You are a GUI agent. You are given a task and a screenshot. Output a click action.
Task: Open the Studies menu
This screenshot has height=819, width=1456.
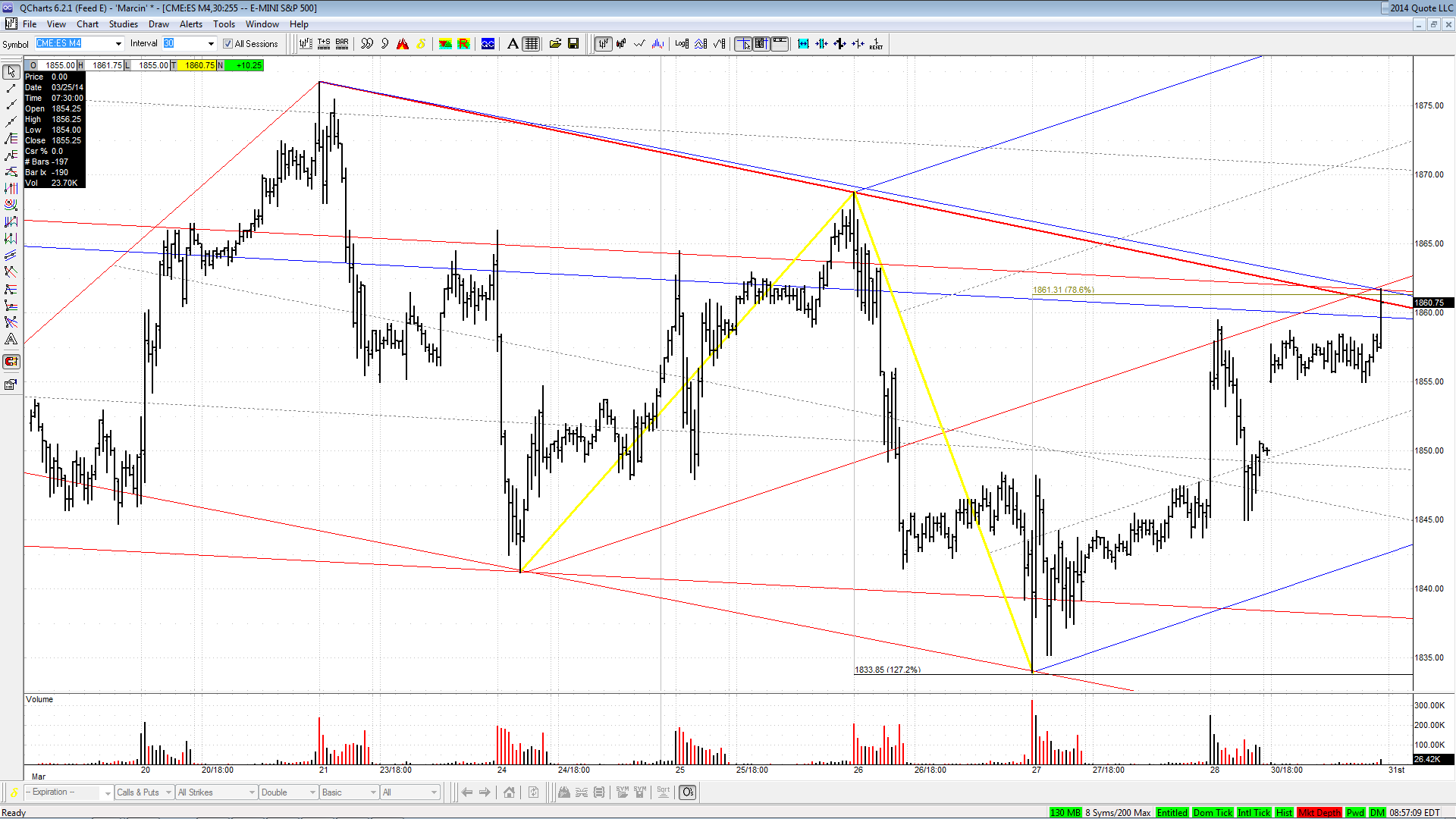[x=123, y=24]
